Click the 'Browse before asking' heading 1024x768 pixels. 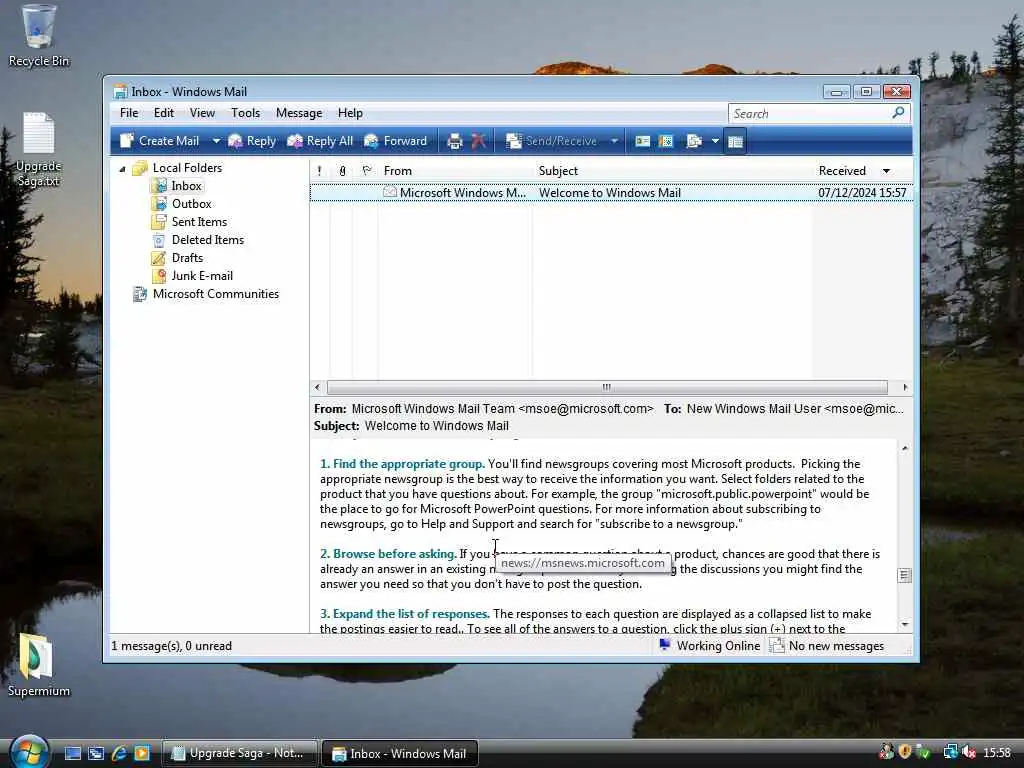pos(389,554)
